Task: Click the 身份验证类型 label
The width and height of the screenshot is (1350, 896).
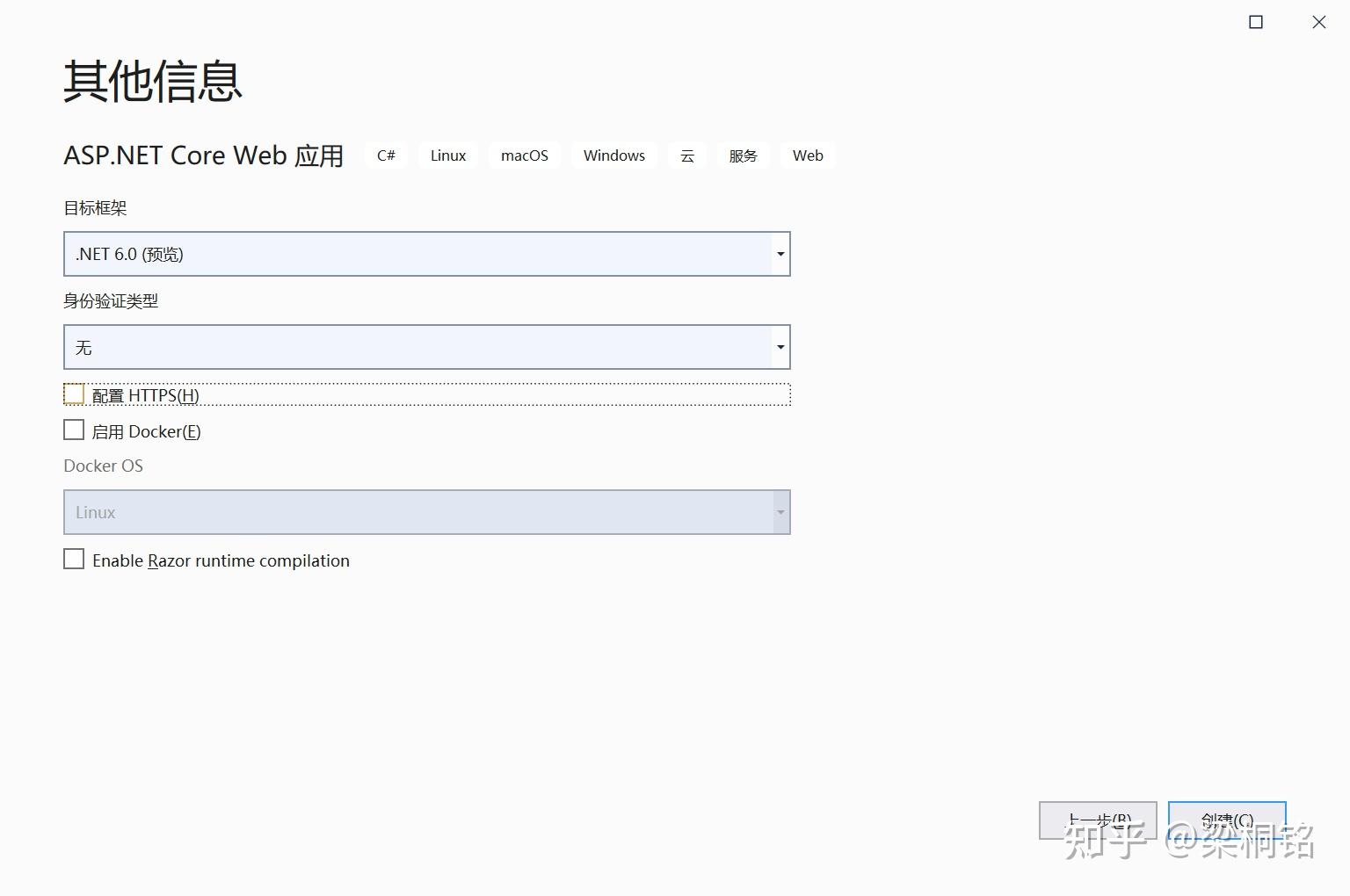Action: tap(111, 301)
